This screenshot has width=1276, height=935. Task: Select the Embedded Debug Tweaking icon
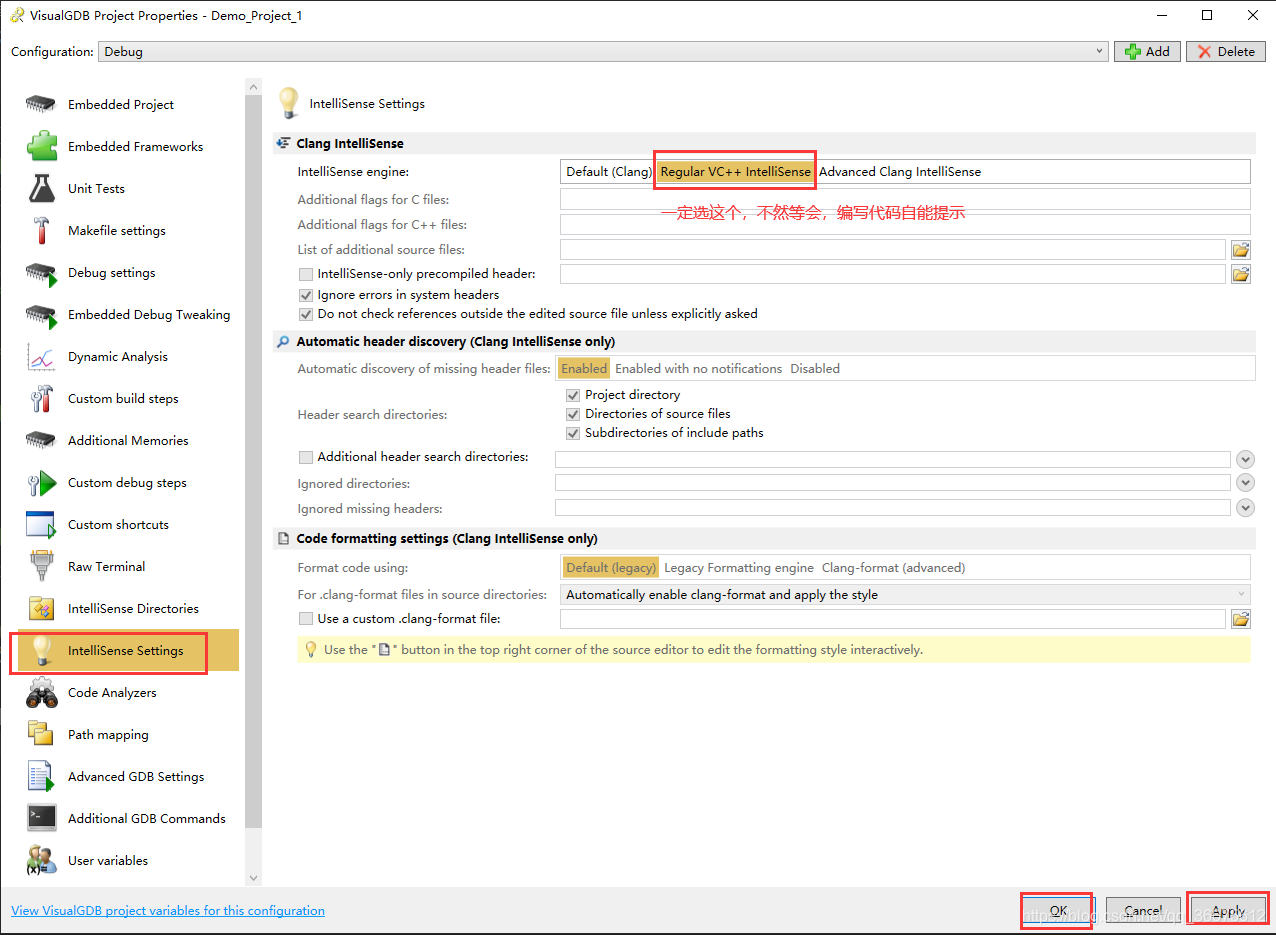(41, 314)
